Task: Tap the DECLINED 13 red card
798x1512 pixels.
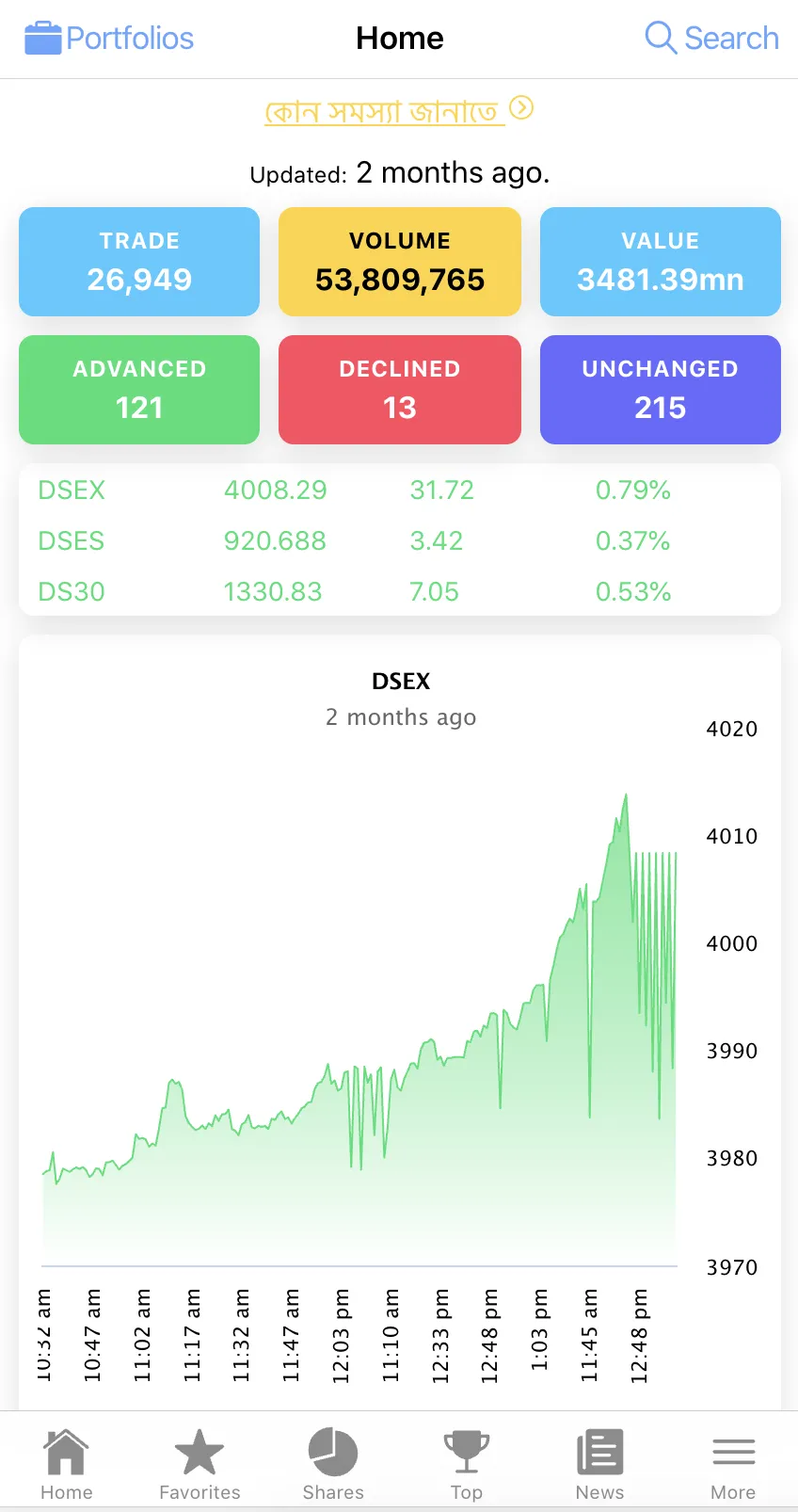Action: click(x=400, y=390)
